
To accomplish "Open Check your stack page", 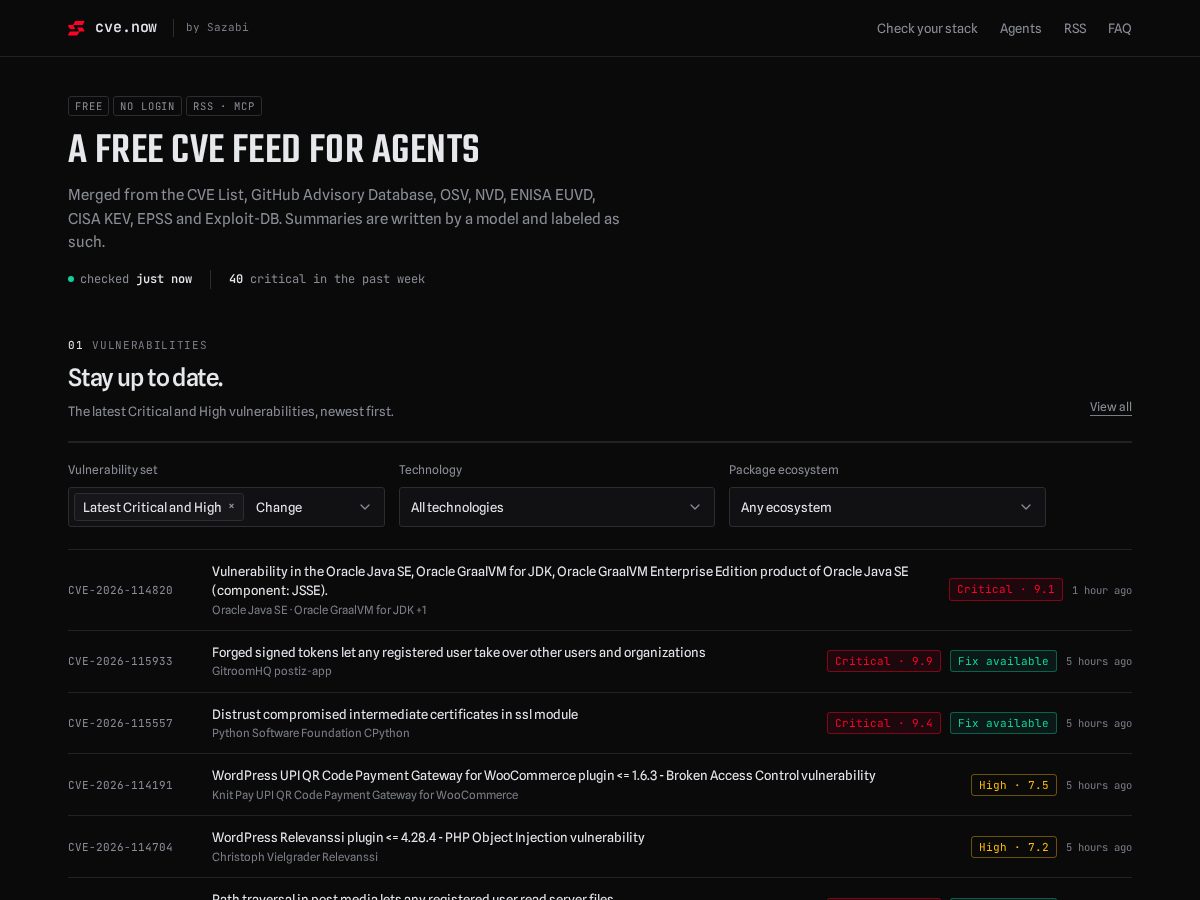I will tap(927, 28).
